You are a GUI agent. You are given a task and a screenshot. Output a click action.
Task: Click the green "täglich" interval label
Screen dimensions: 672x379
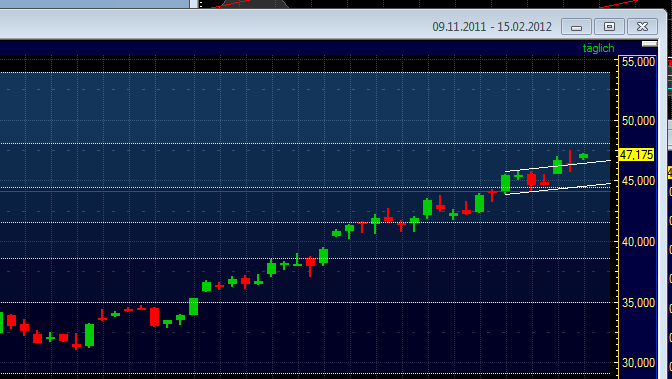(x=598, y=48)
